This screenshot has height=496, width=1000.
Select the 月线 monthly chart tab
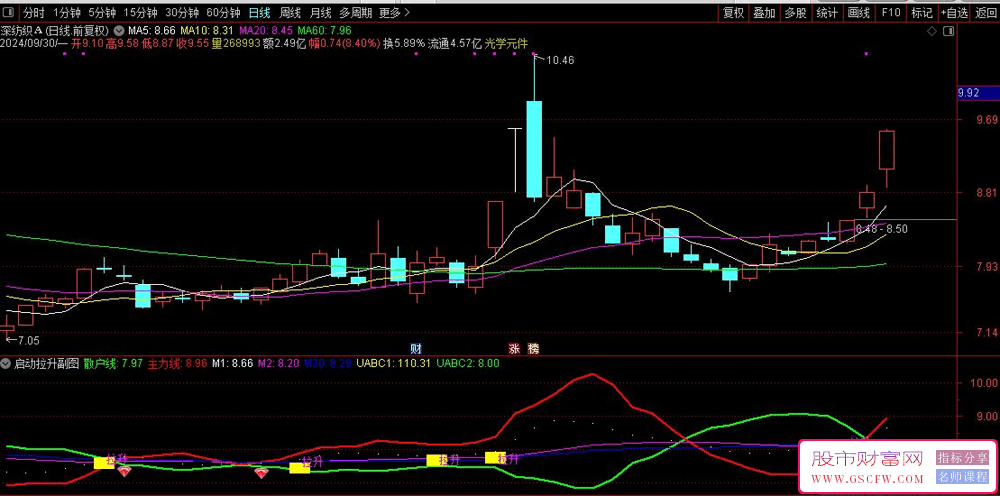(320, 12)
